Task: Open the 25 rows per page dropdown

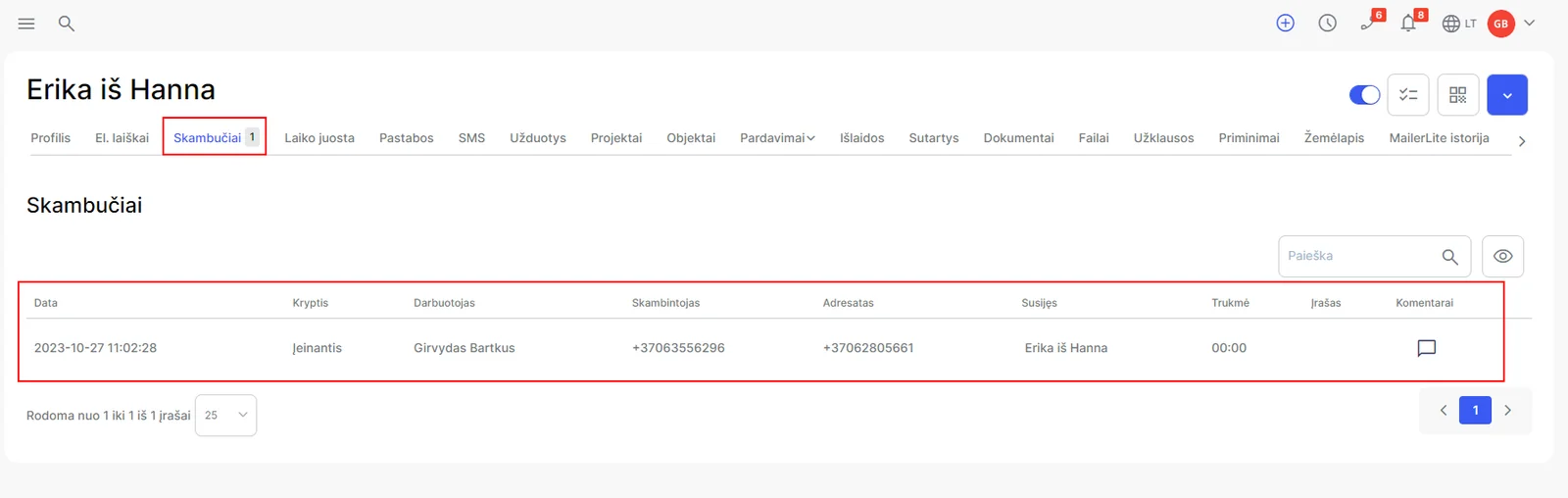Action: [x=225, y=416]
